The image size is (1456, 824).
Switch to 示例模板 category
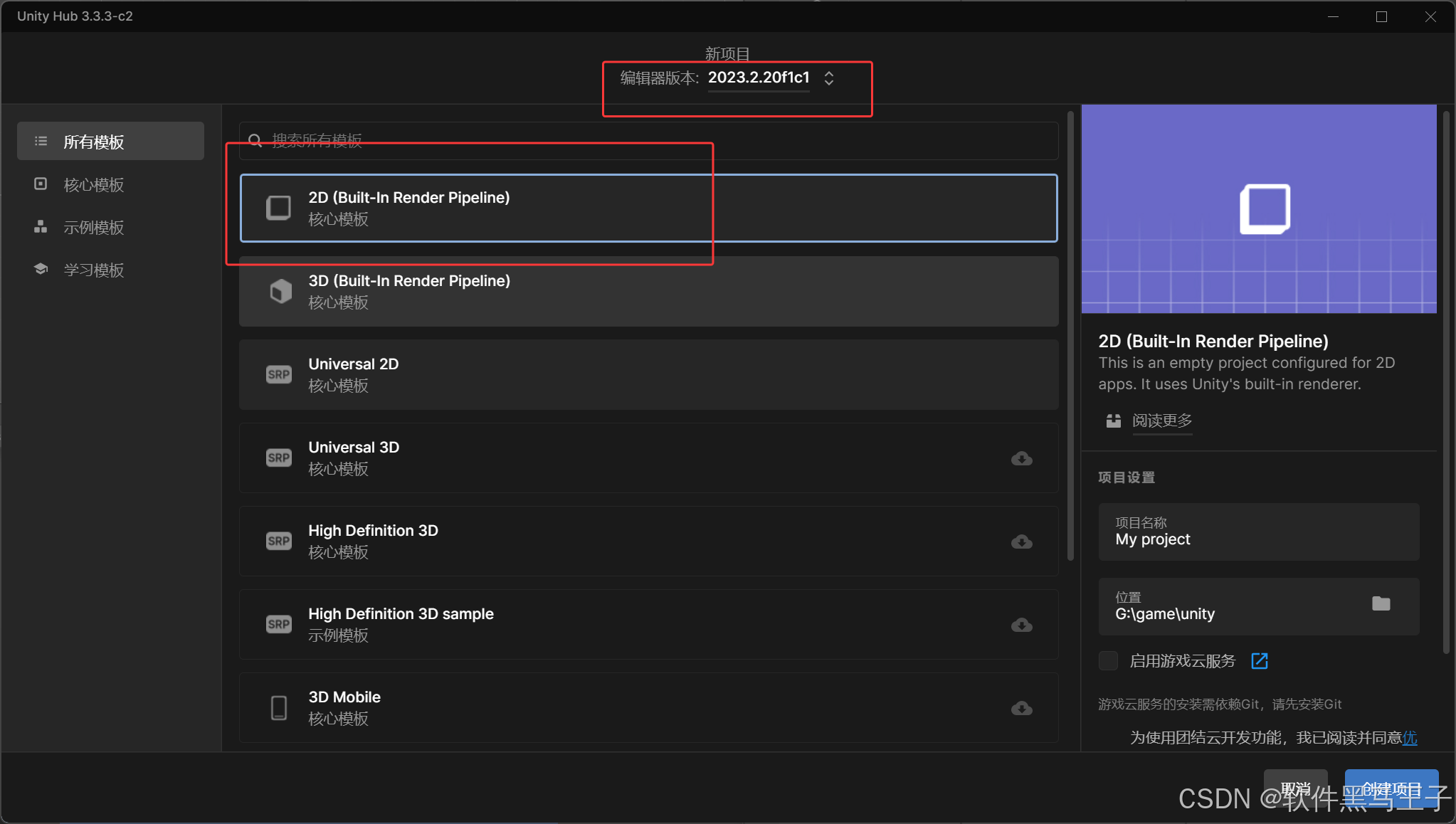[x=93, y=228]
